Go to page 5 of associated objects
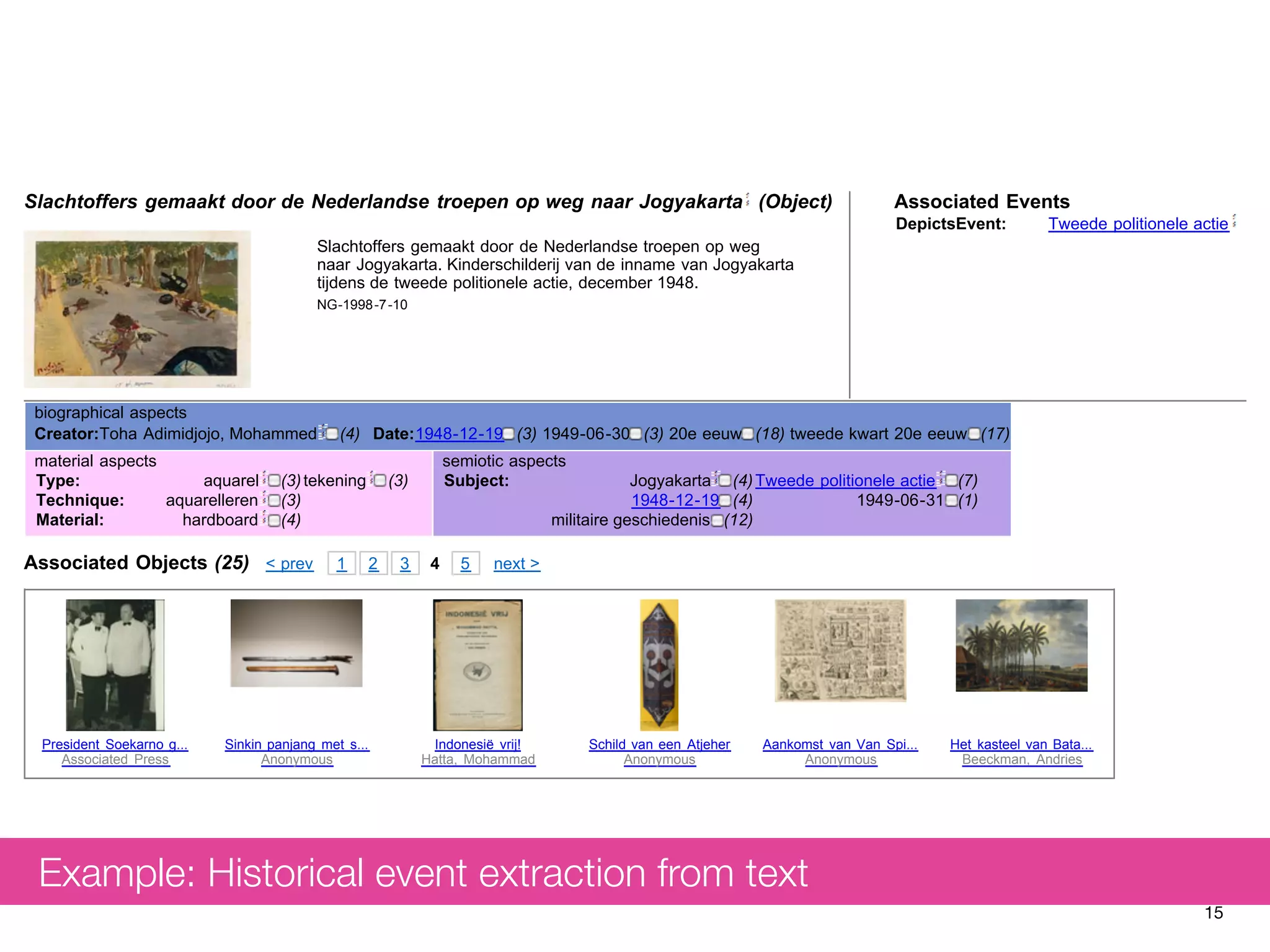The width and height of the screenshot is (1270, 952). tap(465, 563)
